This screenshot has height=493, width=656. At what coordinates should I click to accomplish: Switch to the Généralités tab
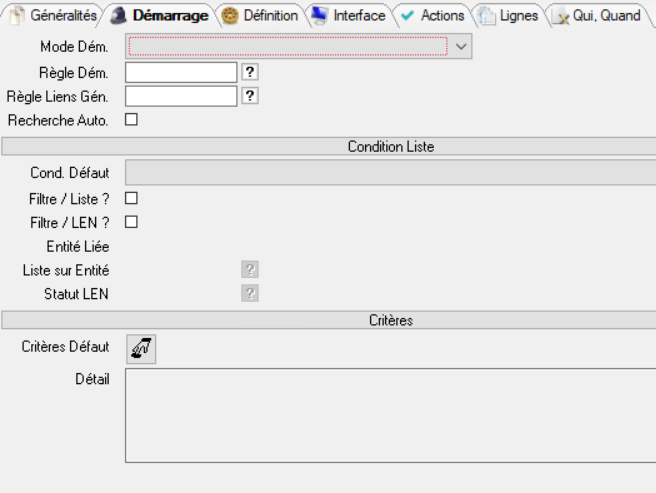click(54, 16)
